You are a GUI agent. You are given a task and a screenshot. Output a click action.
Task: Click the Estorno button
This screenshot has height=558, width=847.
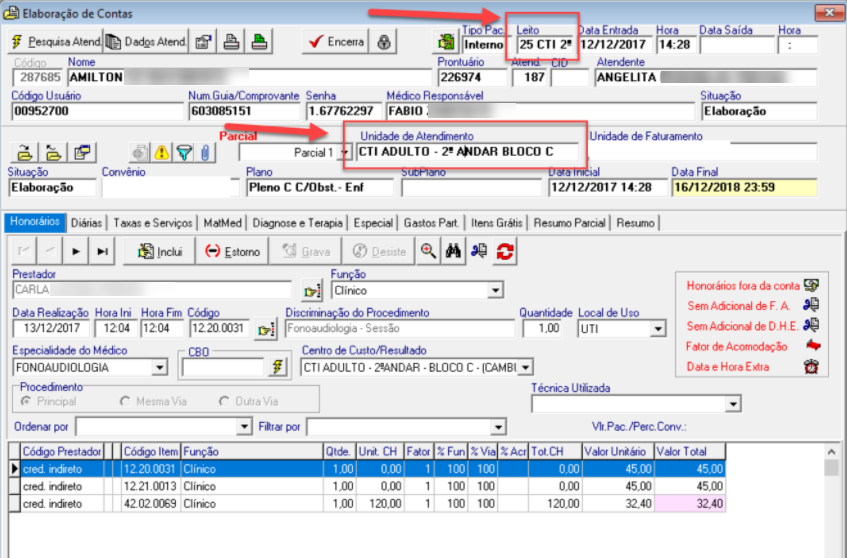[232, 251]
